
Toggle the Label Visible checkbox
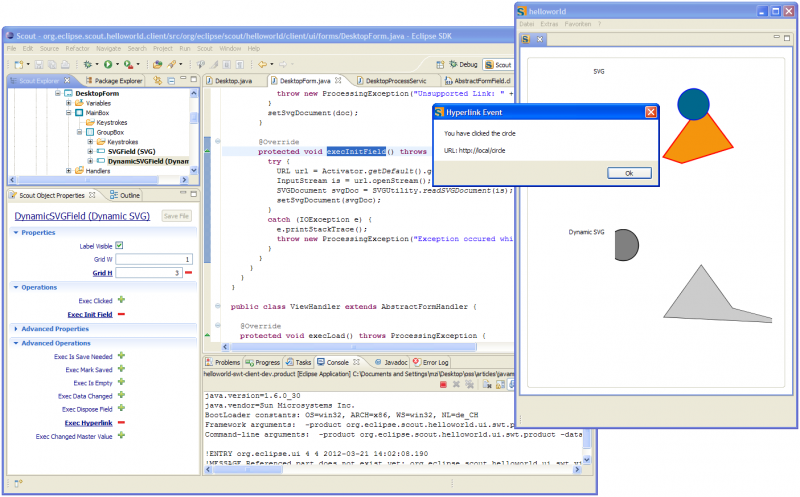[x=119, y=245]
